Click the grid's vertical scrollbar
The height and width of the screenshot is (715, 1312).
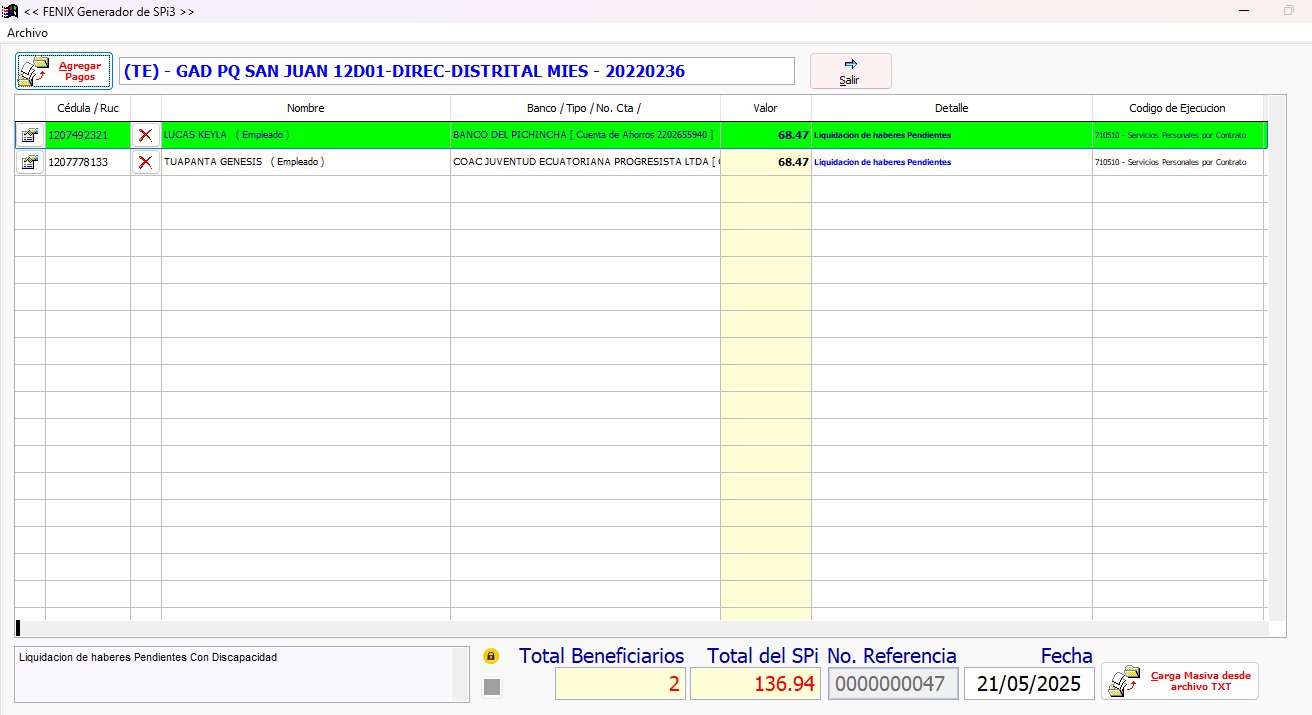(1277, 360)
